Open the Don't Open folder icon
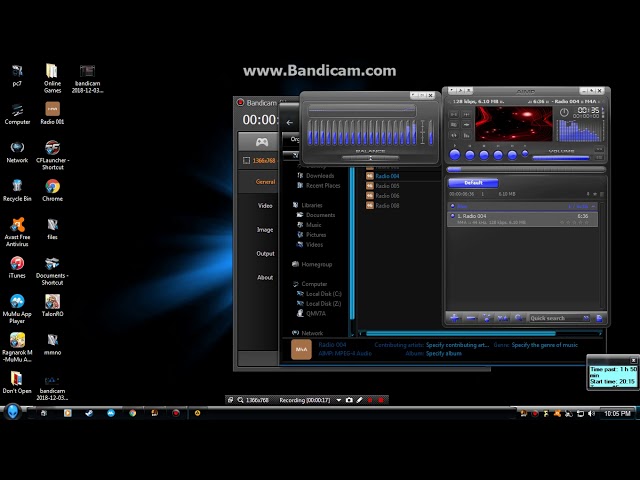640x480 pixels. coord(17,382)
